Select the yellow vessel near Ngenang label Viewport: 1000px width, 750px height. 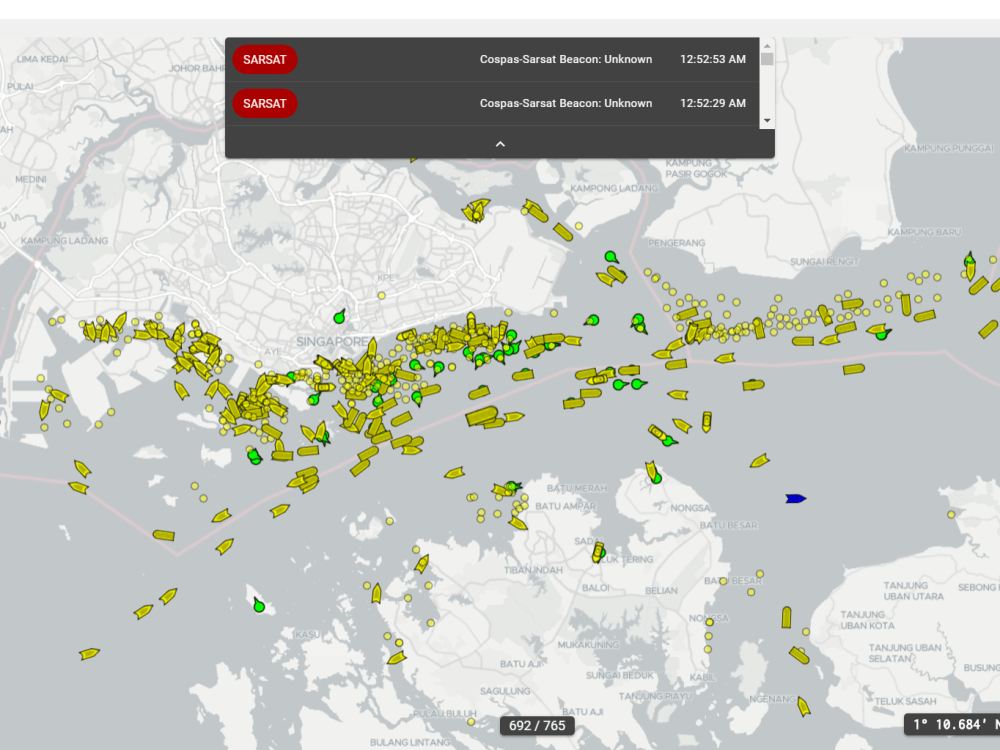(x=804, y=706)
